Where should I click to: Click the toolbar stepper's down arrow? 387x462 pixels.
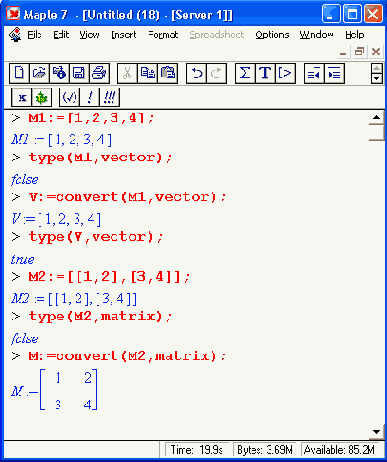point(376,79)
